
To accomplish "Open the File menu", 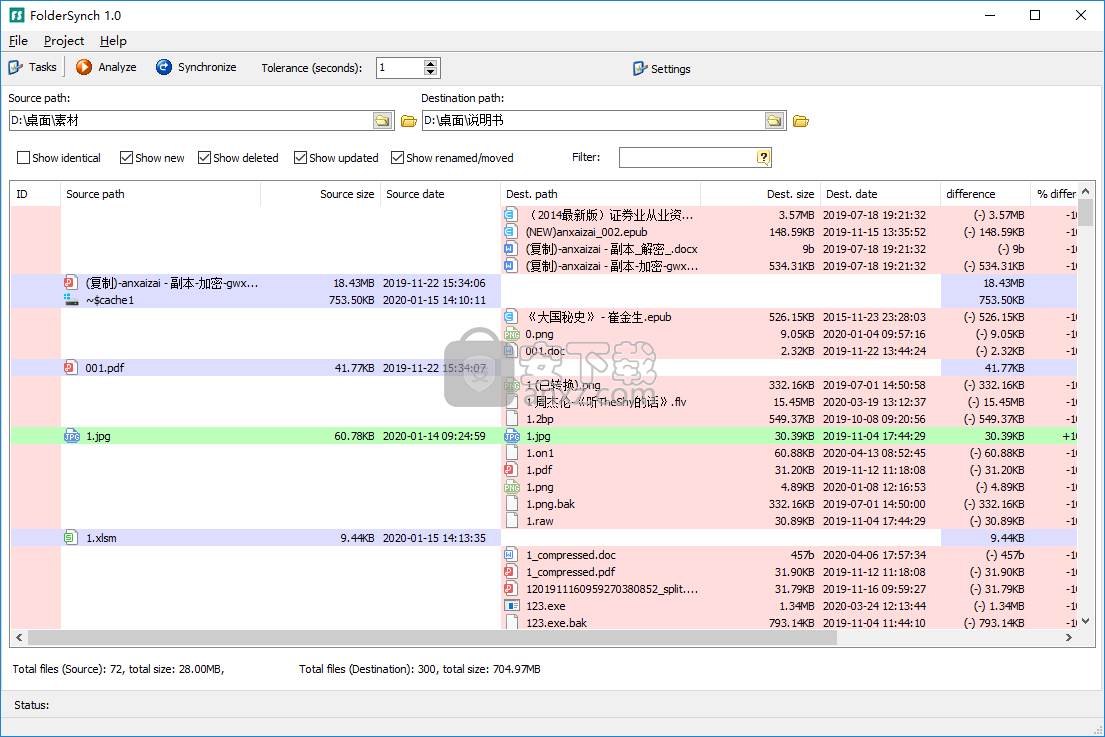I will [18, 41].
